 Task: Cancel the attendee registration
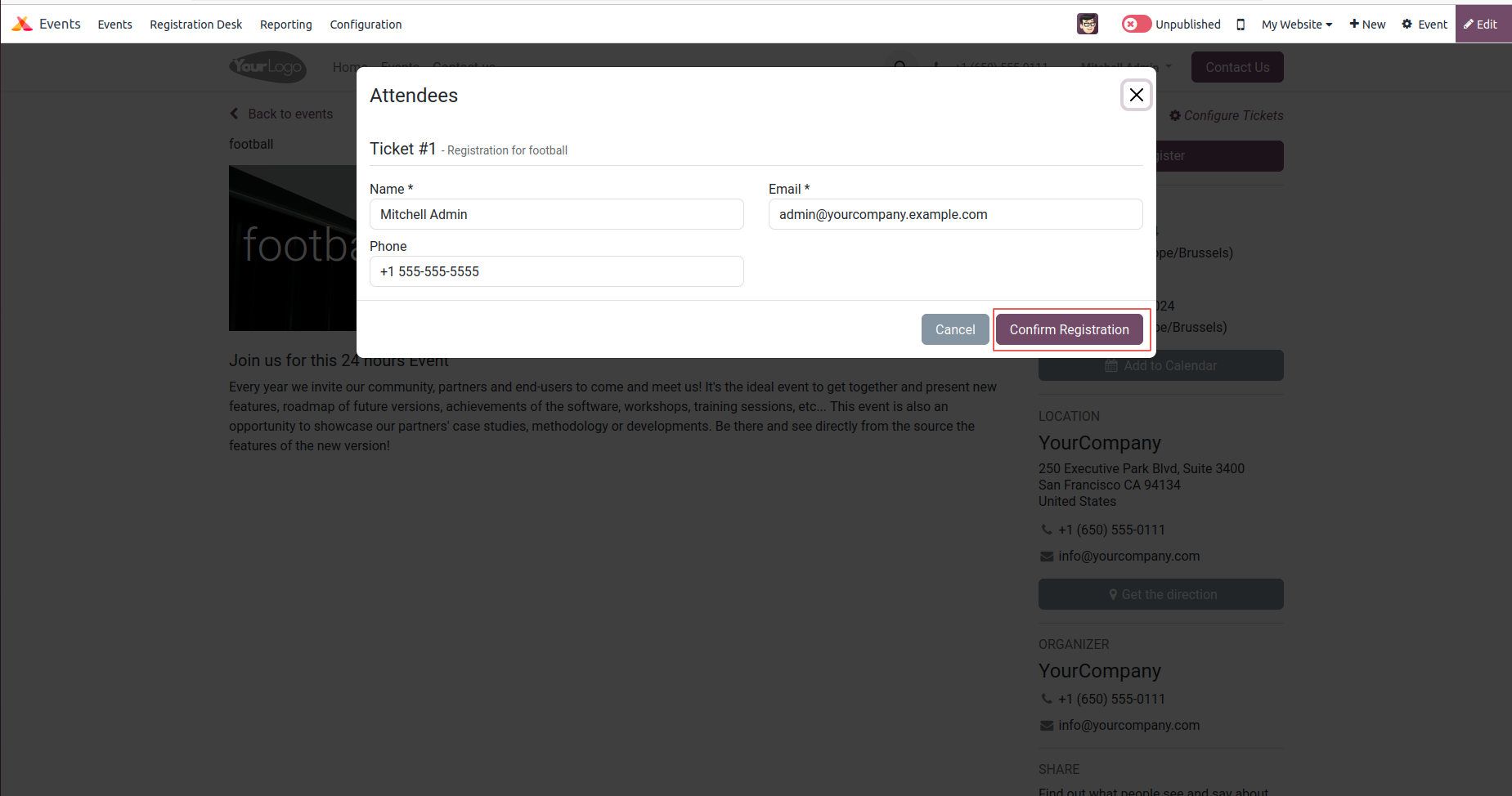tap(954, 329)
